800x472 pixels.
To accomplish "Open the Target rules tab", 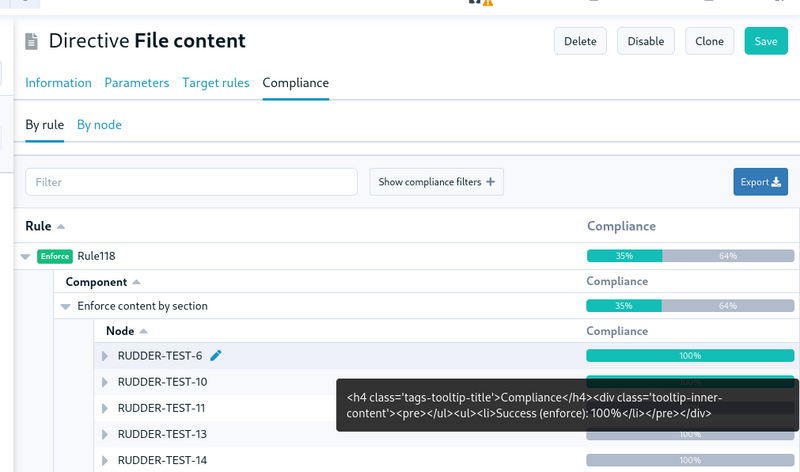I will pyautogui.click(x=216, y=83).
